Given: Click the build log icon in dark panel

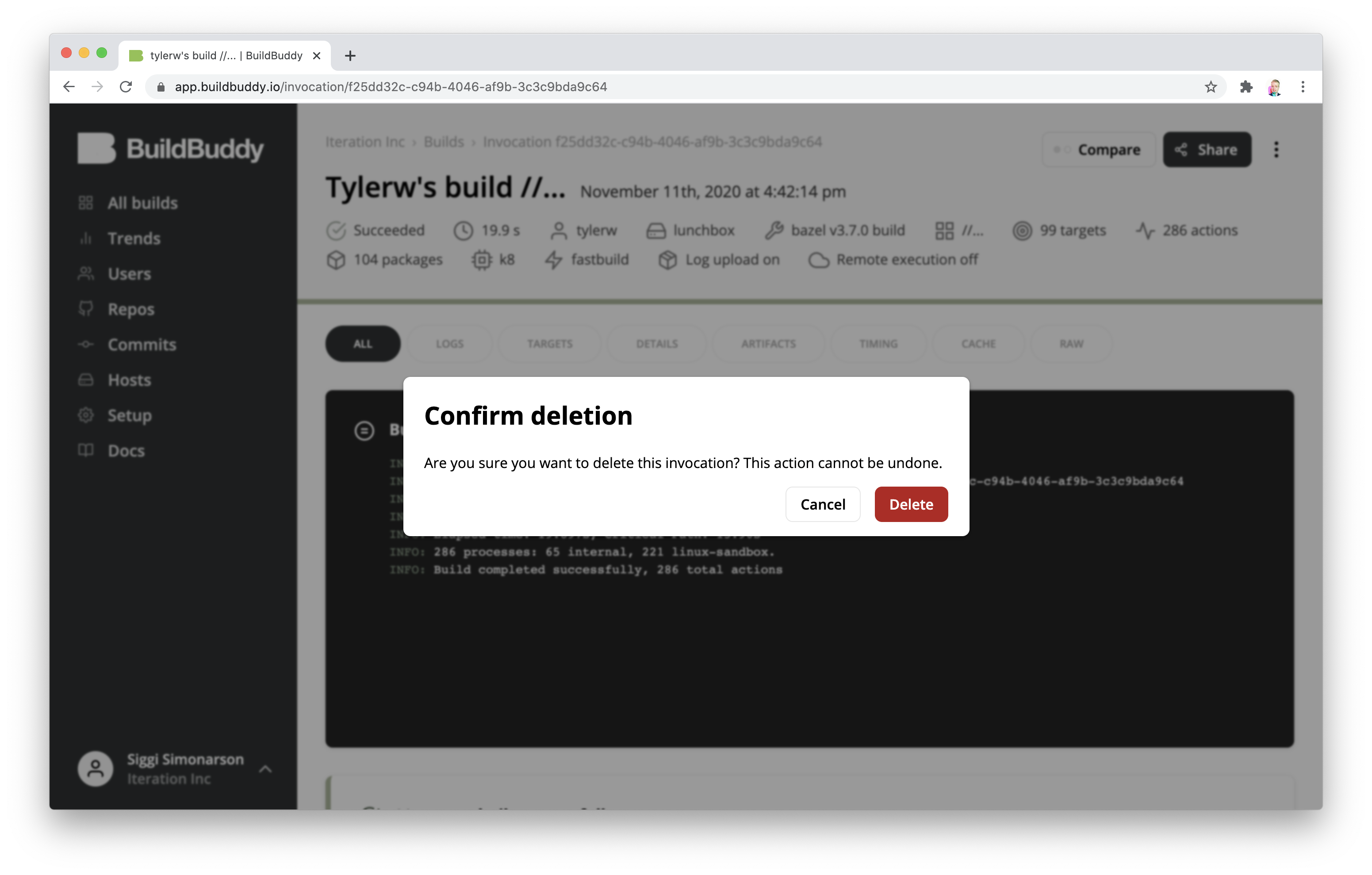Looking at the screenshot, I should [x=364, y=430].
